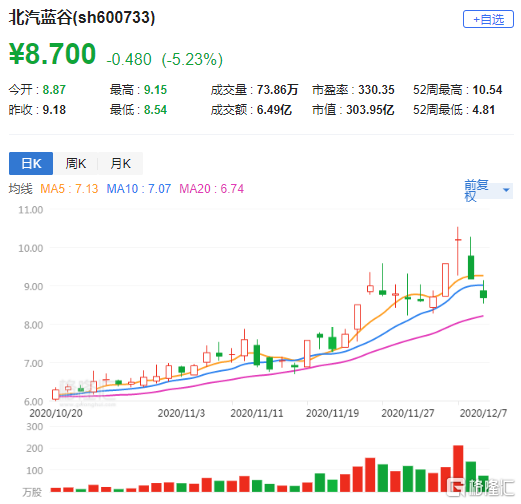521x504 pixels.
Task: Click the last green candlestick near 8.70
Action: pyautogui.click(x=483, y=294)
